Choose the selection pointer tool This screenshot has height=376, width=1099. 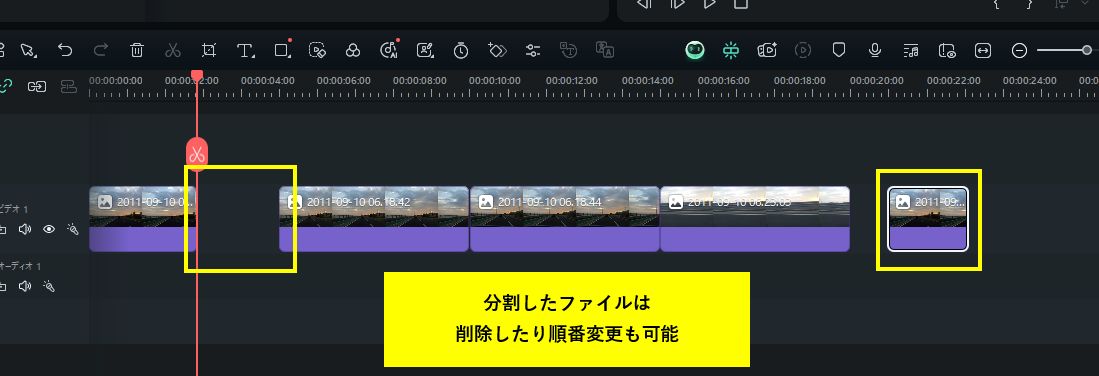(28, 50)
